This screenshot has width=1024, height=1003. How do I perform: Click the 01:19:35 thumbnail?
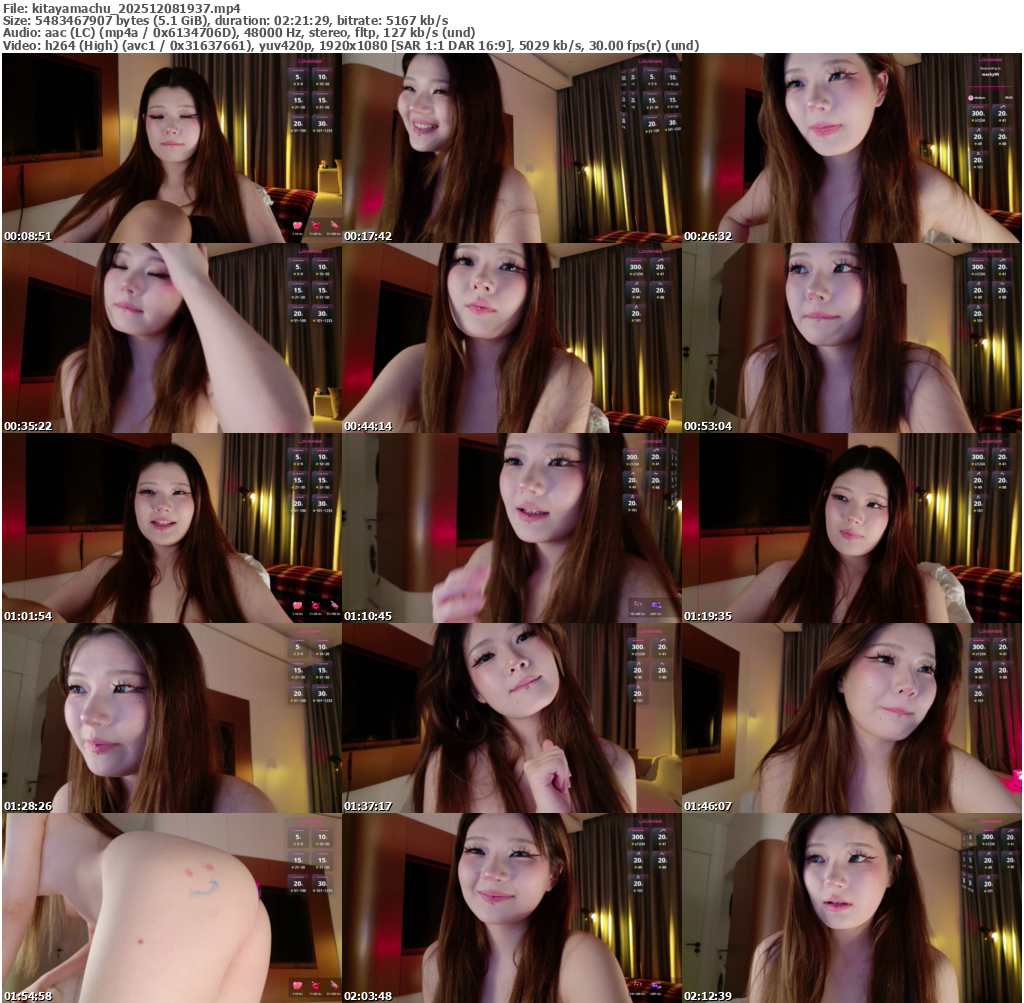[x=851, y=528]
